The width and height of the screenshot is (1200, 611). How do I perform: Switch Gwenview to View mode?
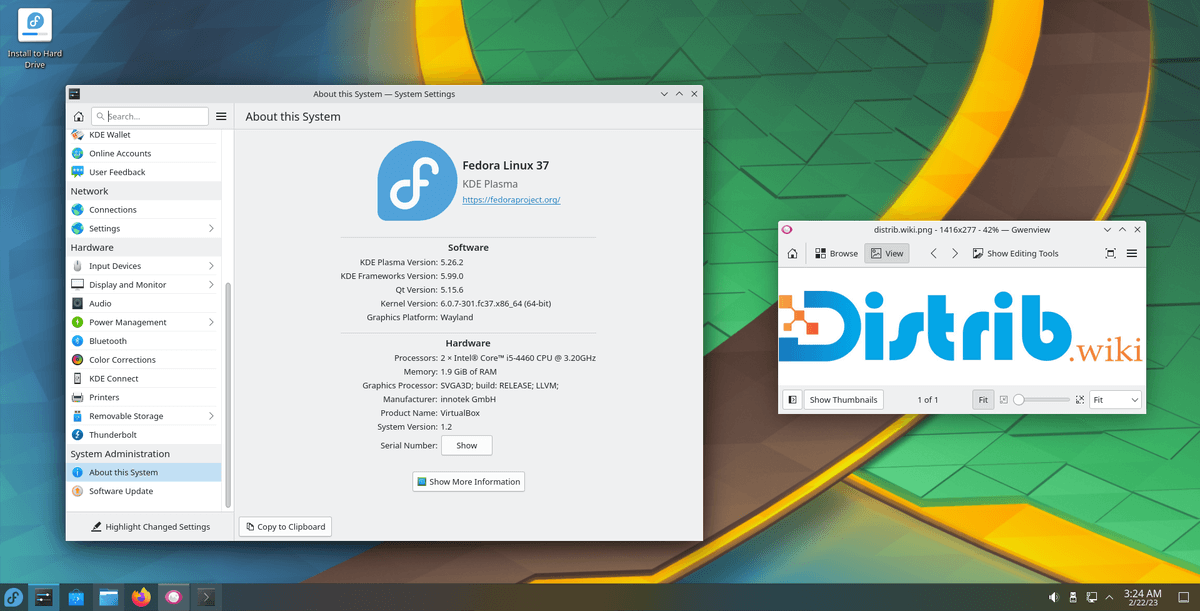[x=886, y=253]
